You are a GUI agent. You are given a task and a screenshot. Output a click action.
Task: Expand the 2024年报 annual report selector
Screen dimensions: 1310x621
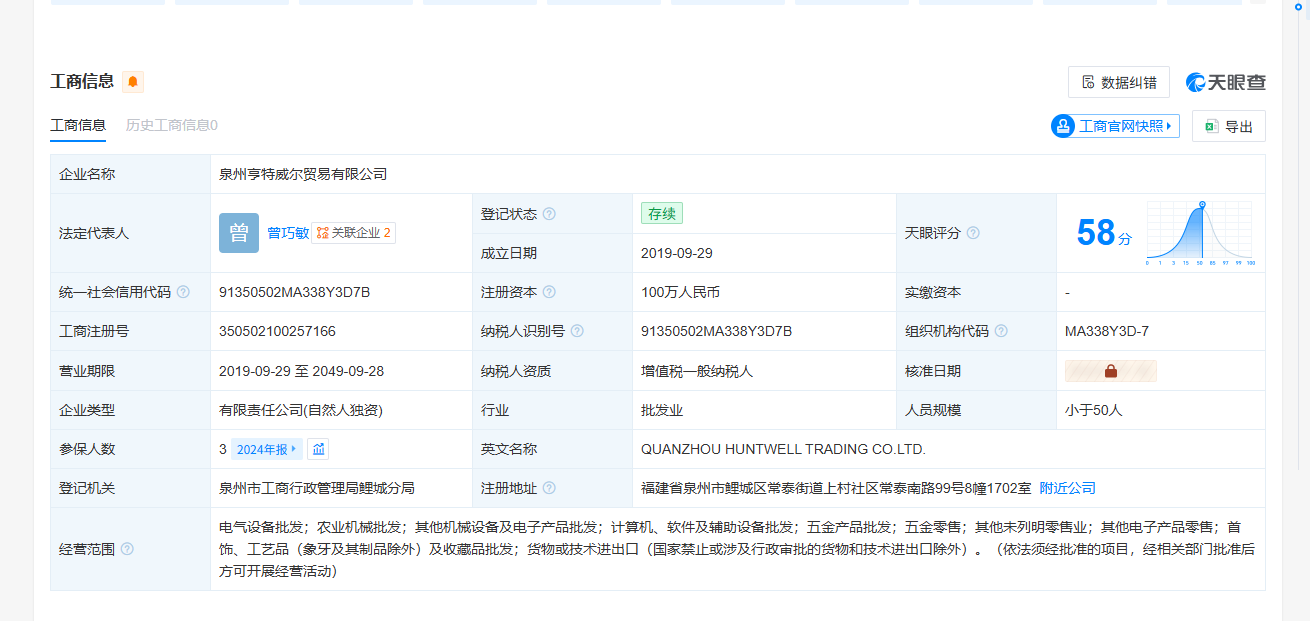266,450
